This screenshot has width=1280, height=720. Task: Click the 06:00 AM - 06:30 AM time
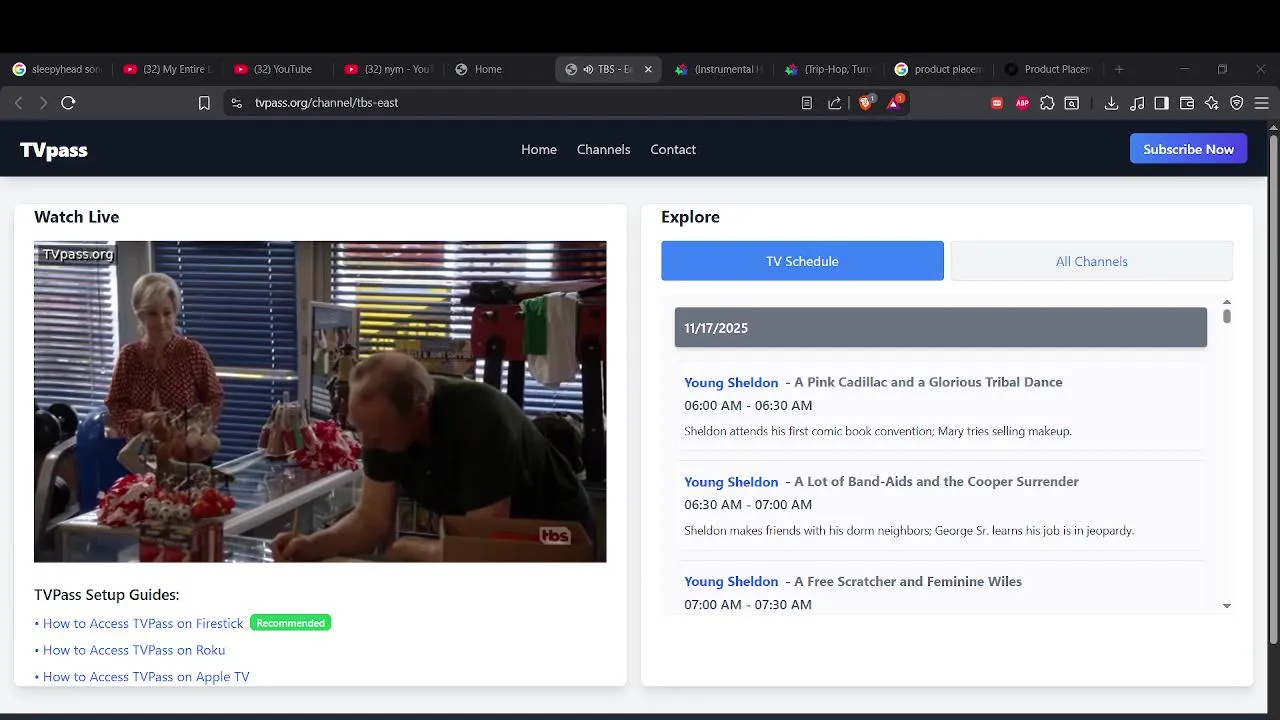748,405
